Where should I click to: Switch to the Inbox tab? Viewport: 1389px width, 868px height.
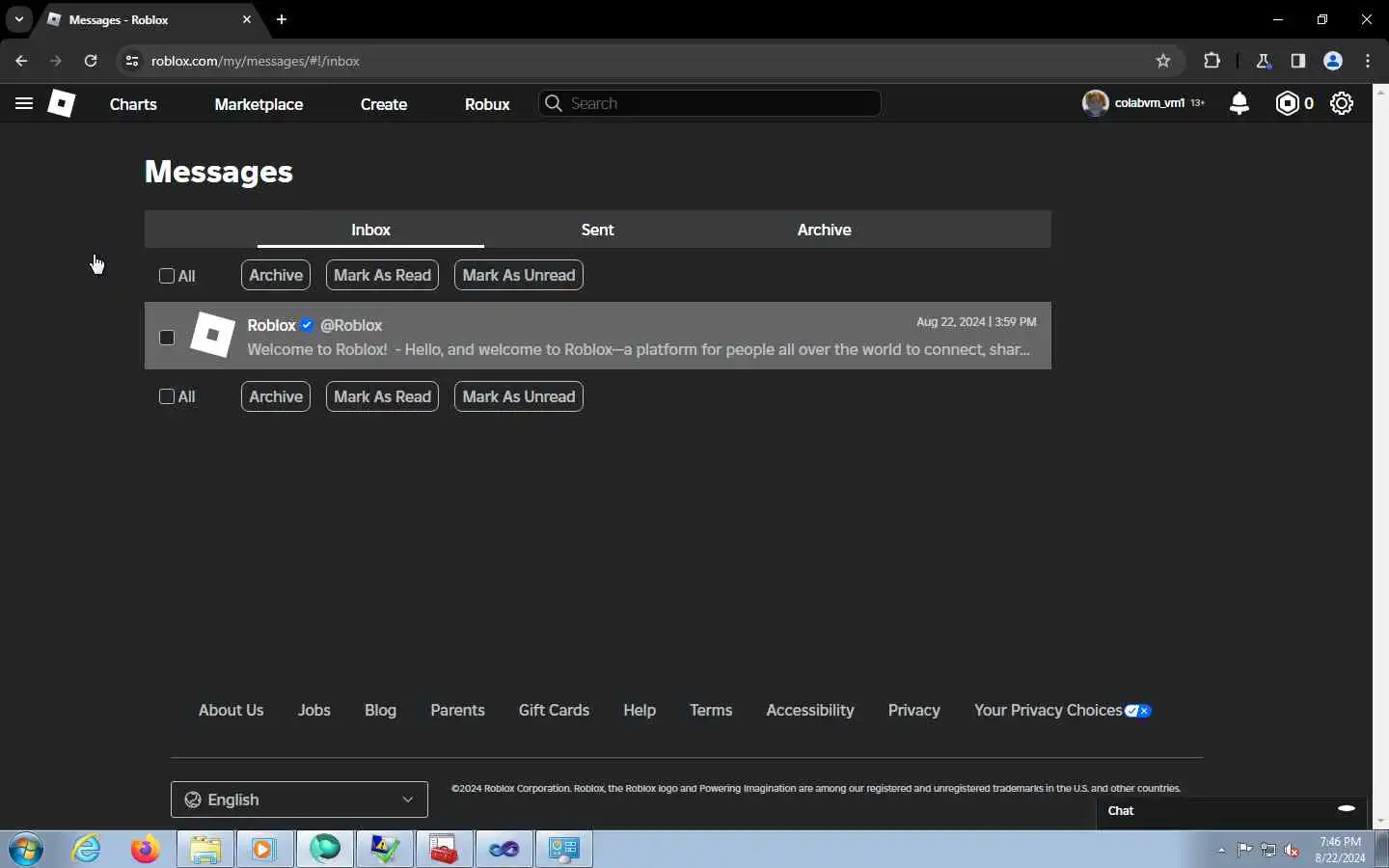(x=370, y=230)
